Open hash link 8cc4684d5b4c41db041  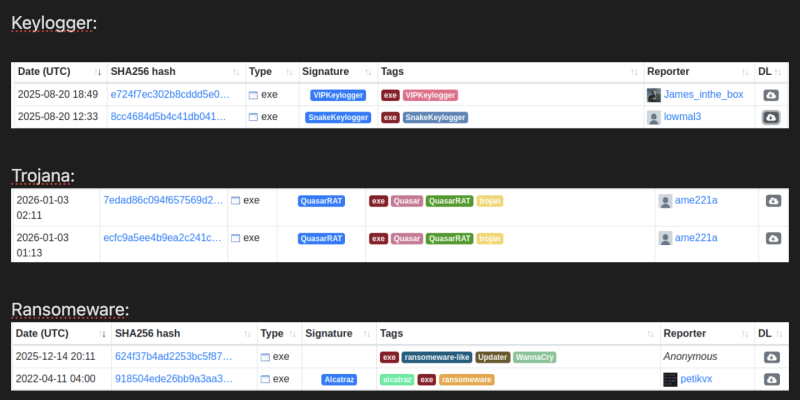[168, 117]
